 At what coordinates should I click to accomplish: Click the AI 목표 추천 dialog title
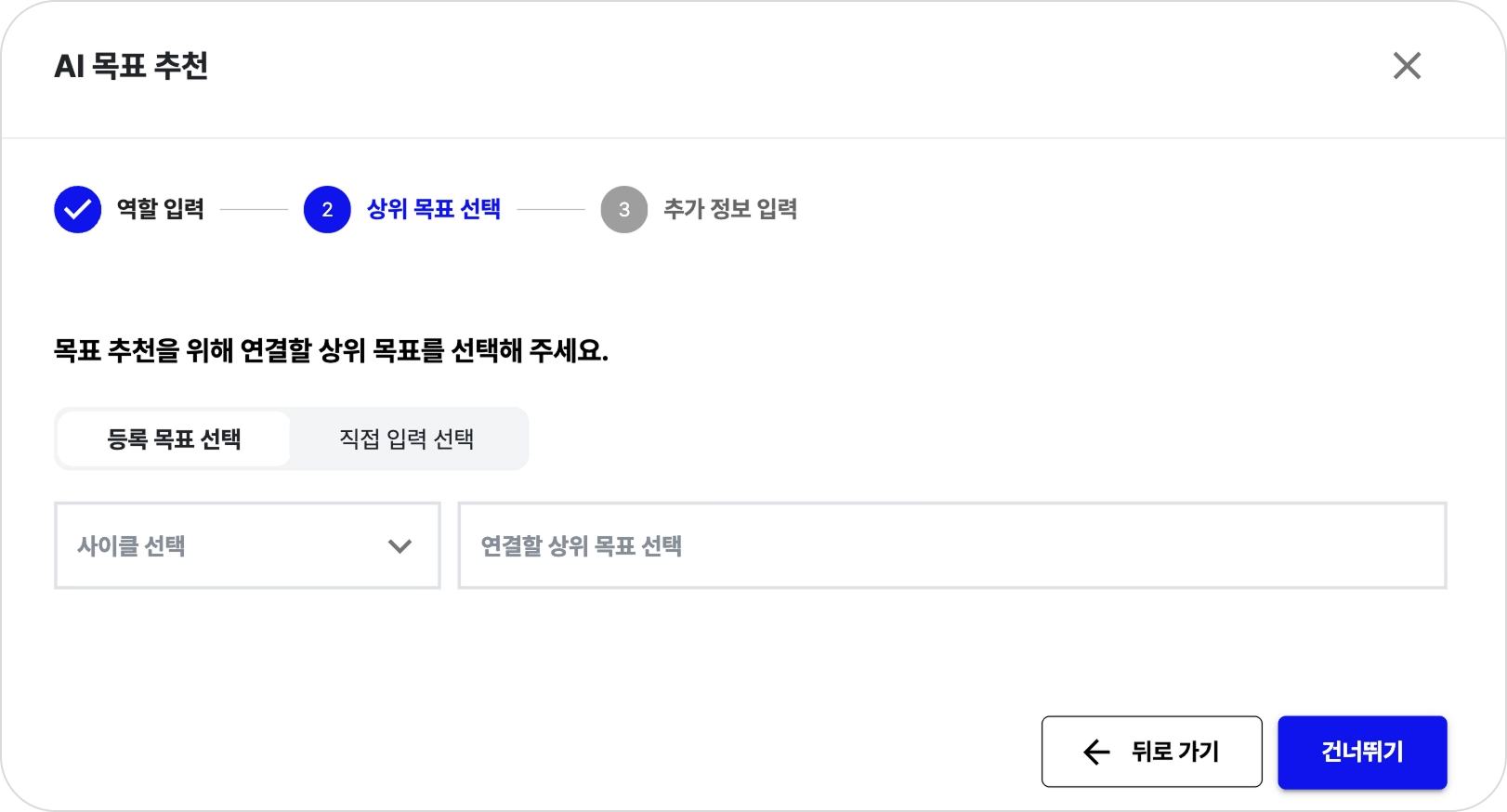click(131, 66)
